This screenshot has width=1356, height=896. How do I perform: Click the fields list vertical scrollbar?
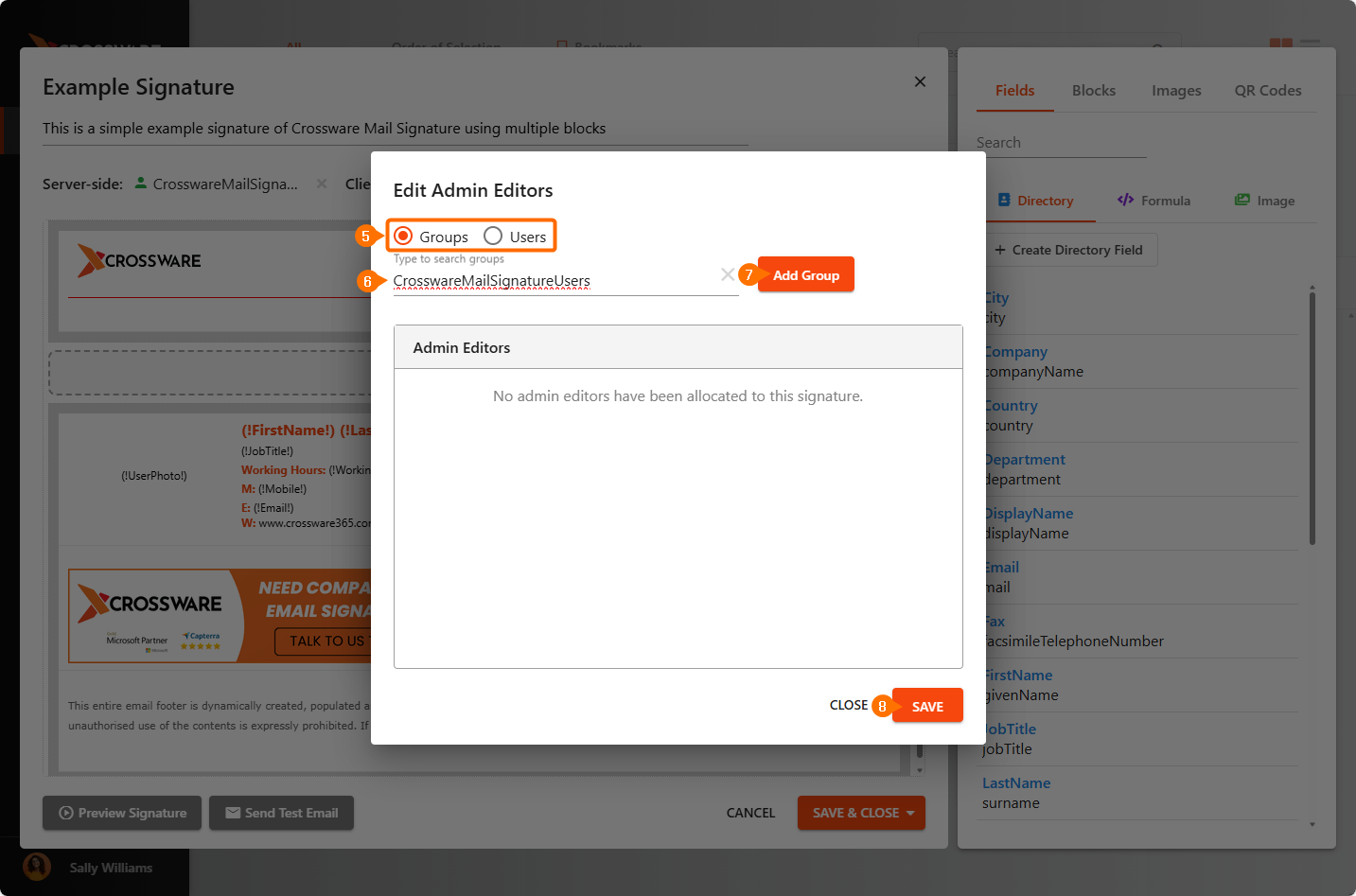[1312, 416]
